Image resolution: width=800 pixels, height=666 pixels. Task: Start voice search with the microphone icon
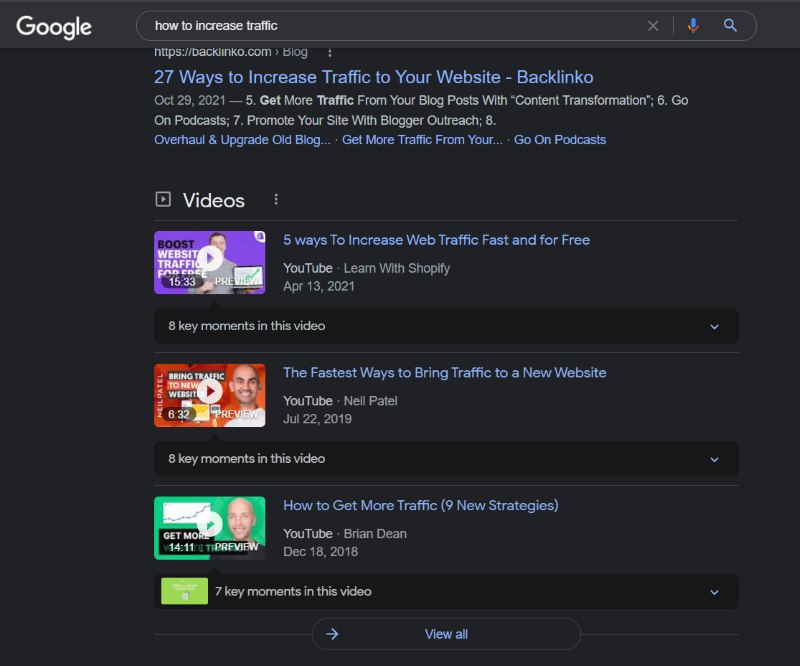(693, 26)
